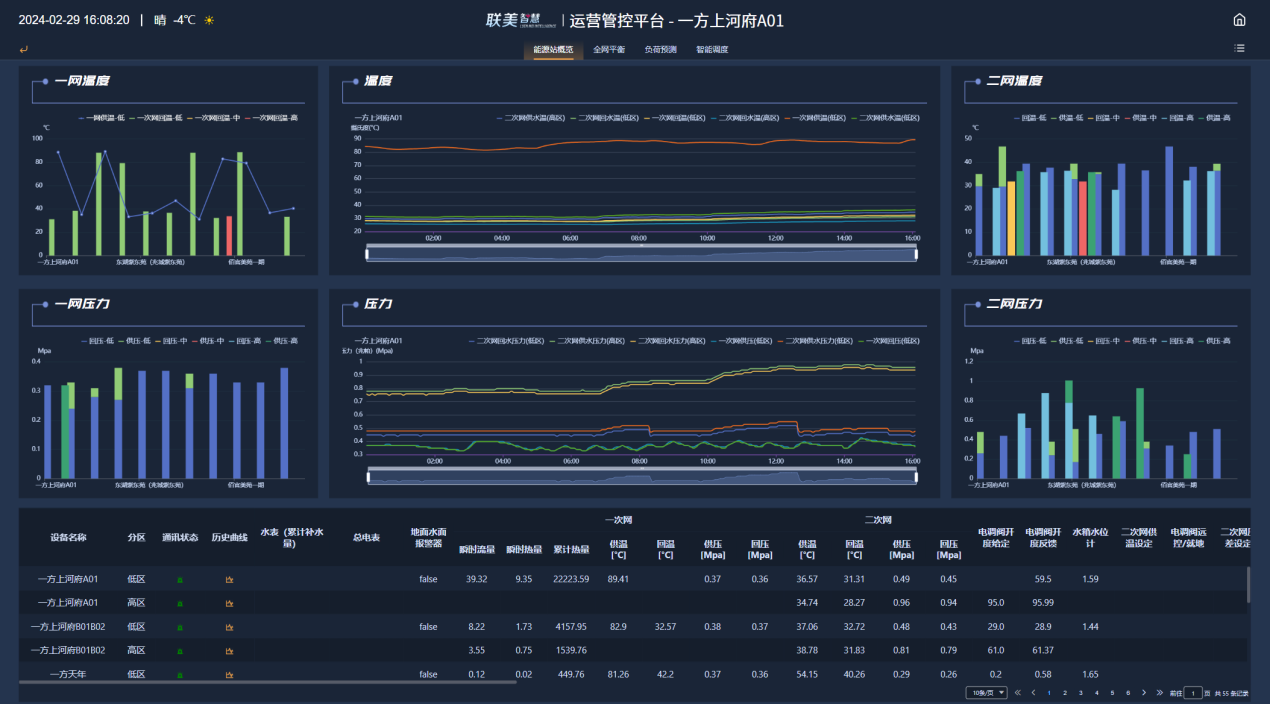Jump to last page double-arrow in pagination

[x=1159, y=692]
